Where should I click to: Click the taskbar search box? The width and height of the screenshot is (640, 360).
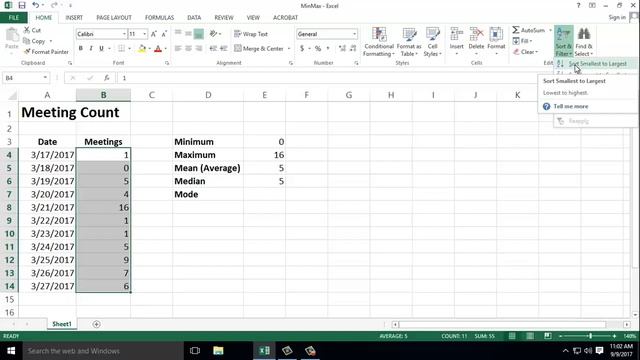point(103,351)
